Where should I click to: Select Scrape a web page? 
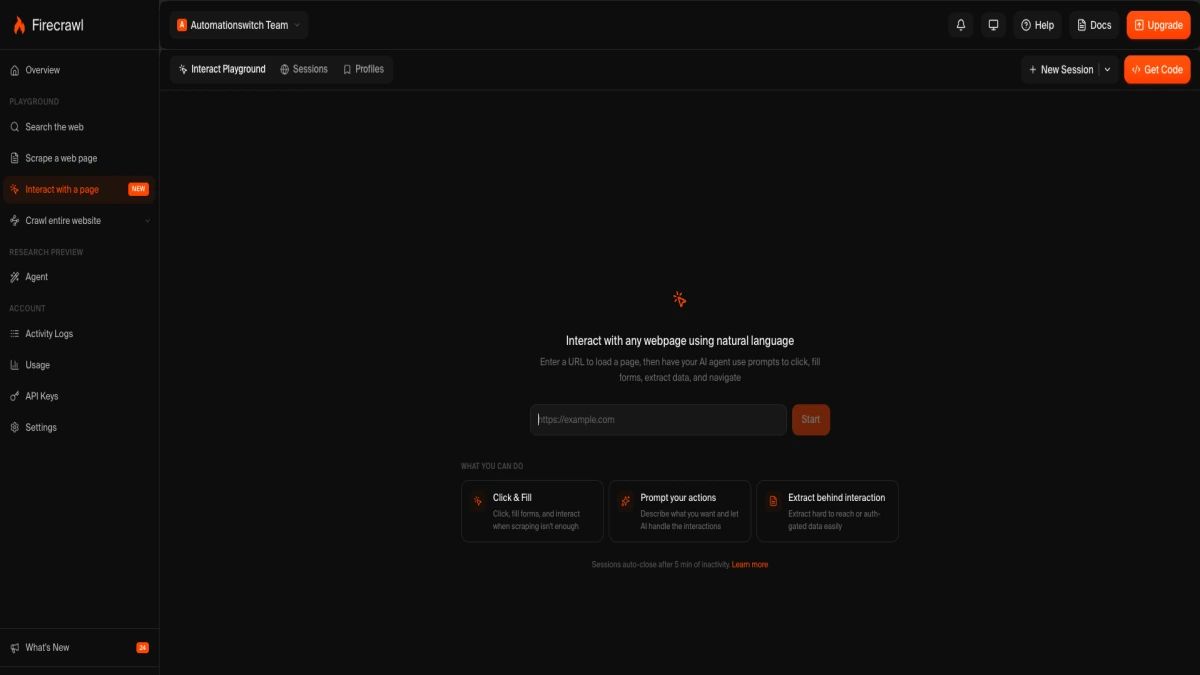[x=61, y=157]
